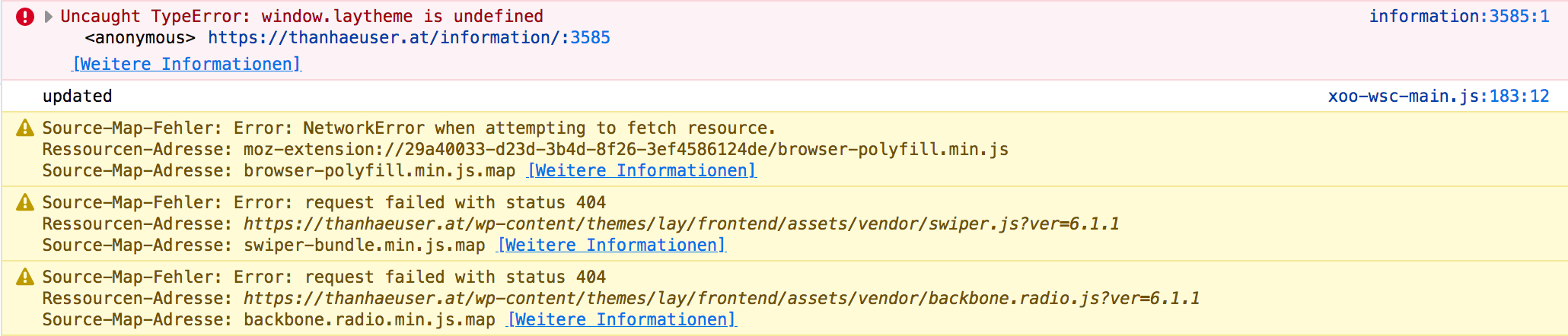Image resolution: width=1568 pixels, height=336 pixels.
Task: Select the backbone.radio.min.js.map source map name
Action: 369,319
